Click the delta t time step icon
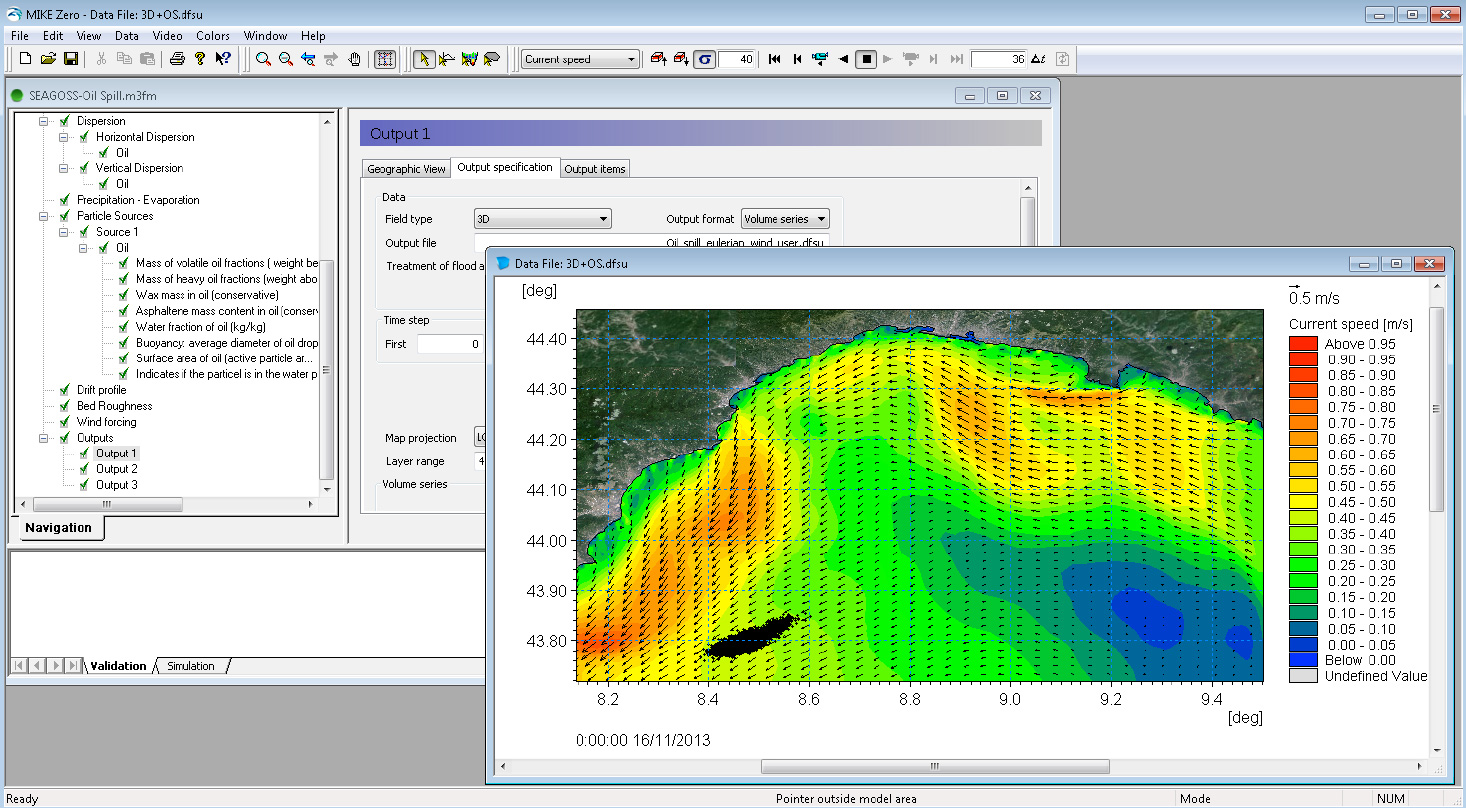 (x=1038, y=59)
